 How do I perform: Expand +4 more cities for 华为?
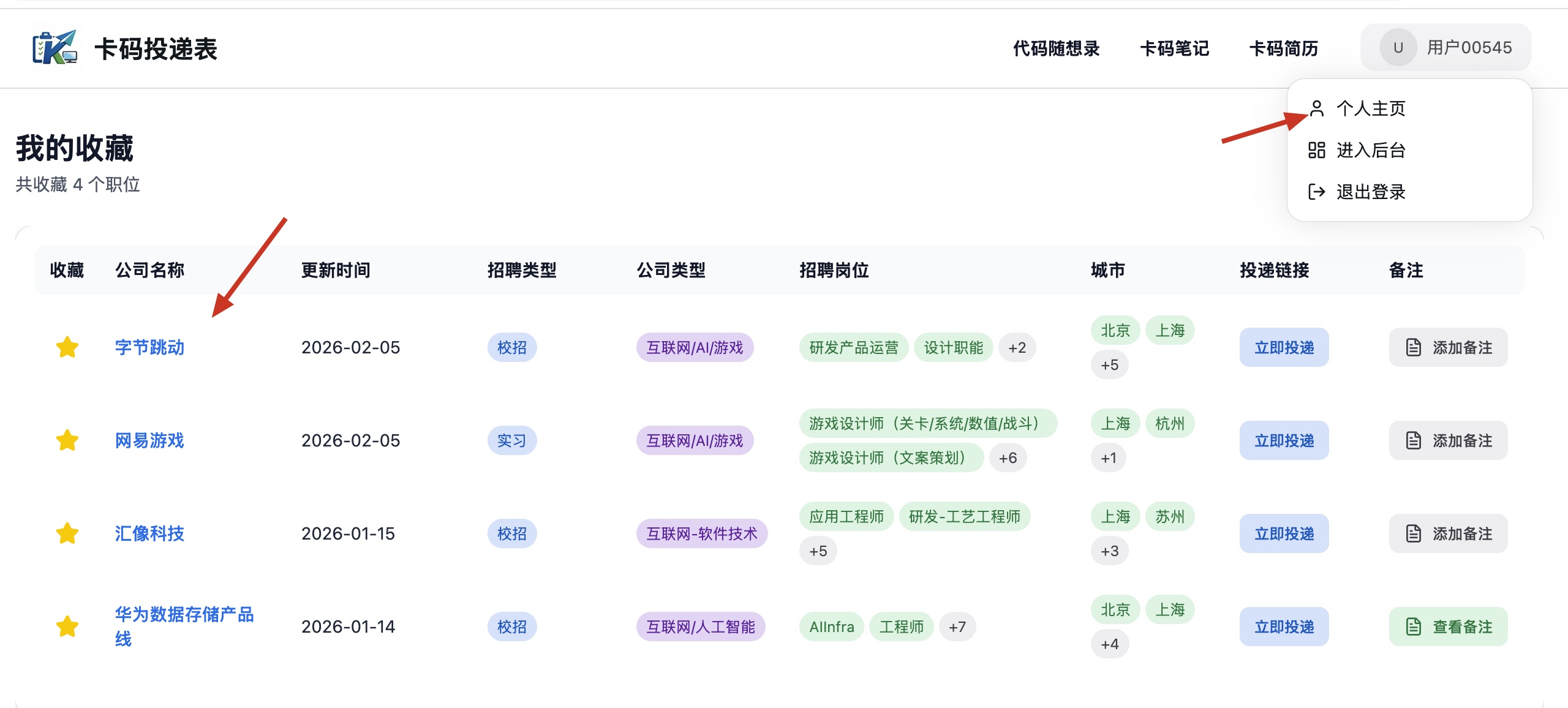point(1109,644)
